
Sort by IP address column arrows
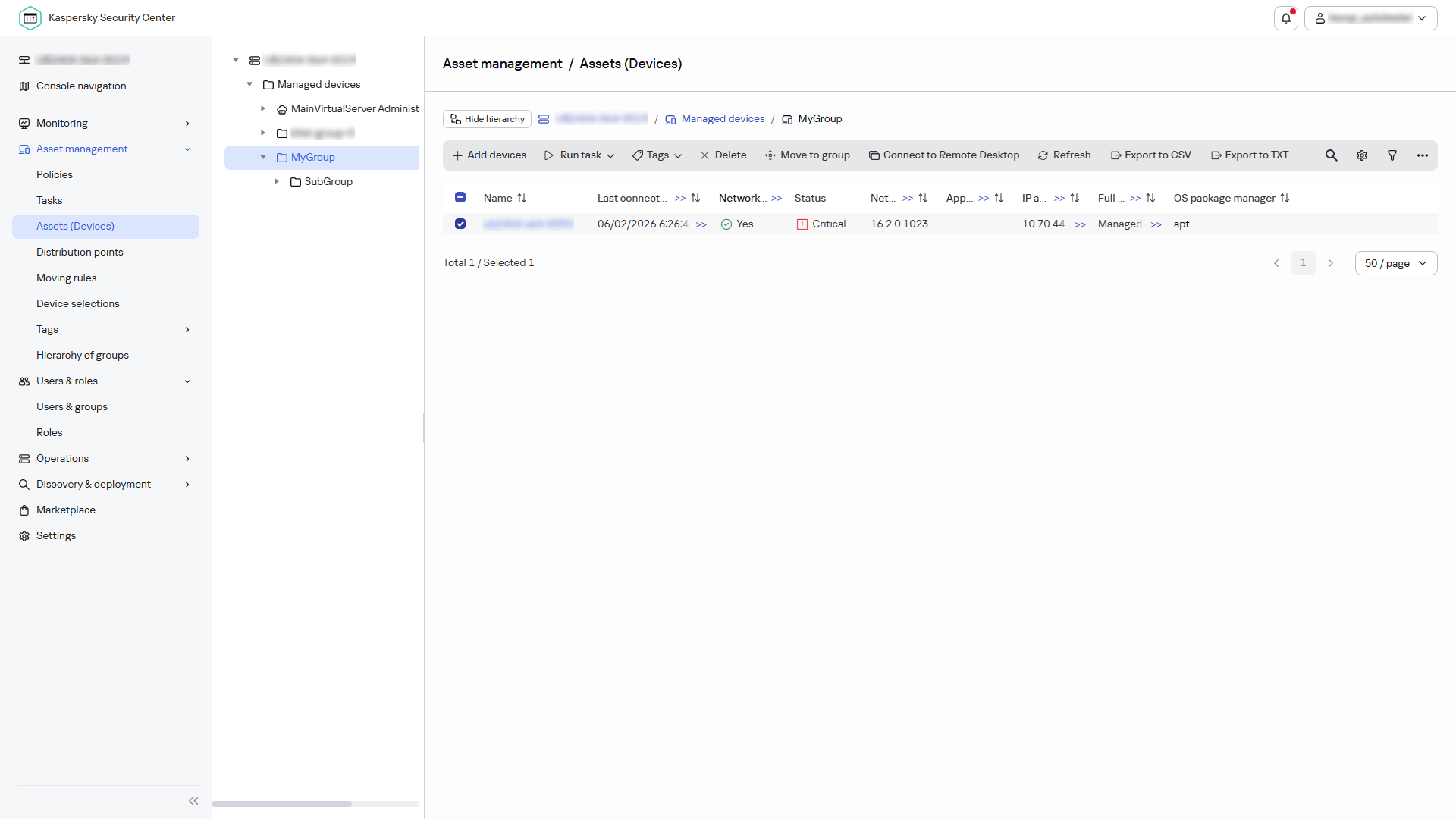(x=1075, y=198)
